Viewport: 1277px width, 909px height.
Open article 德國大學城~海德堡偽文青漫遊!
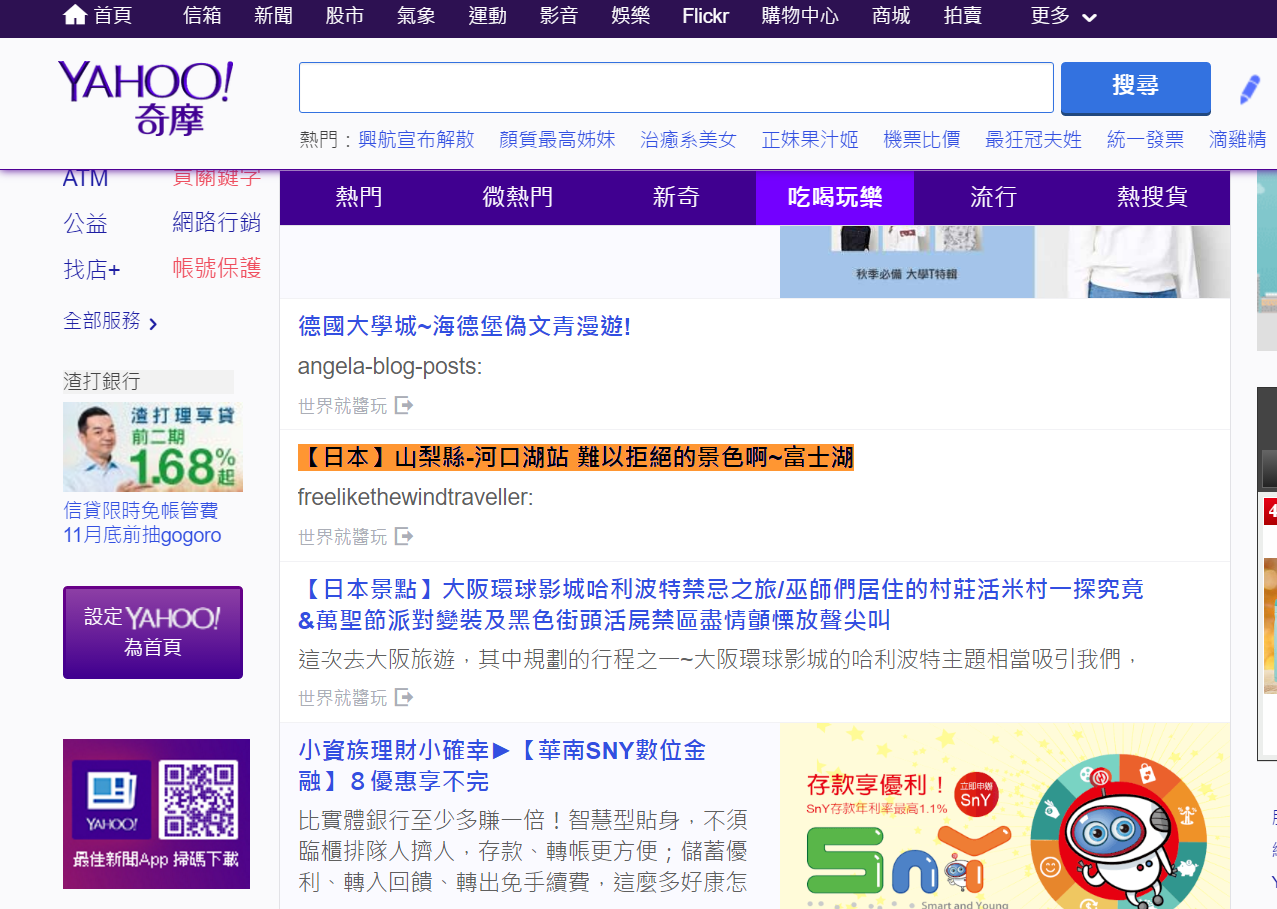click(x=465, y=326)
